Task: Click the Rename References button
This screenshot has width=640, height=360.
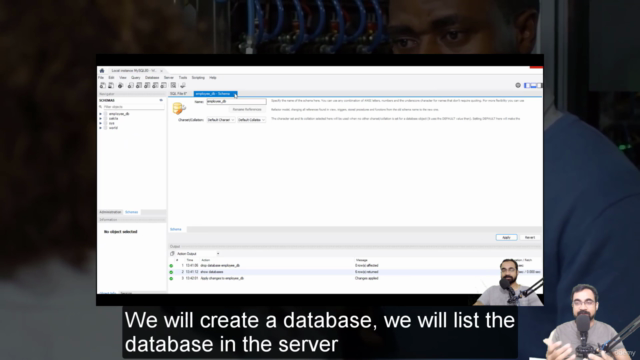Action: [x=247, y=110]
